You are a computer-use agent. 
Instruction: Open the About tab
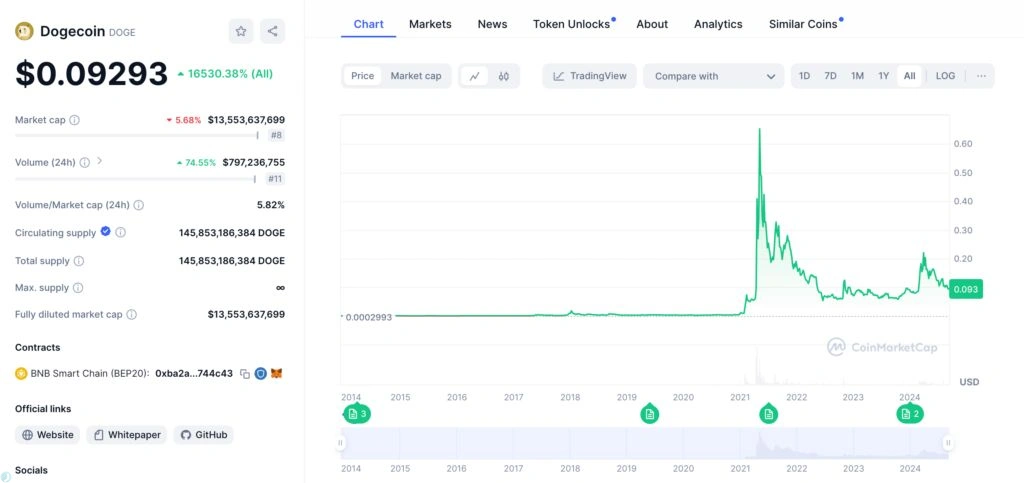[x=652, y=24]
